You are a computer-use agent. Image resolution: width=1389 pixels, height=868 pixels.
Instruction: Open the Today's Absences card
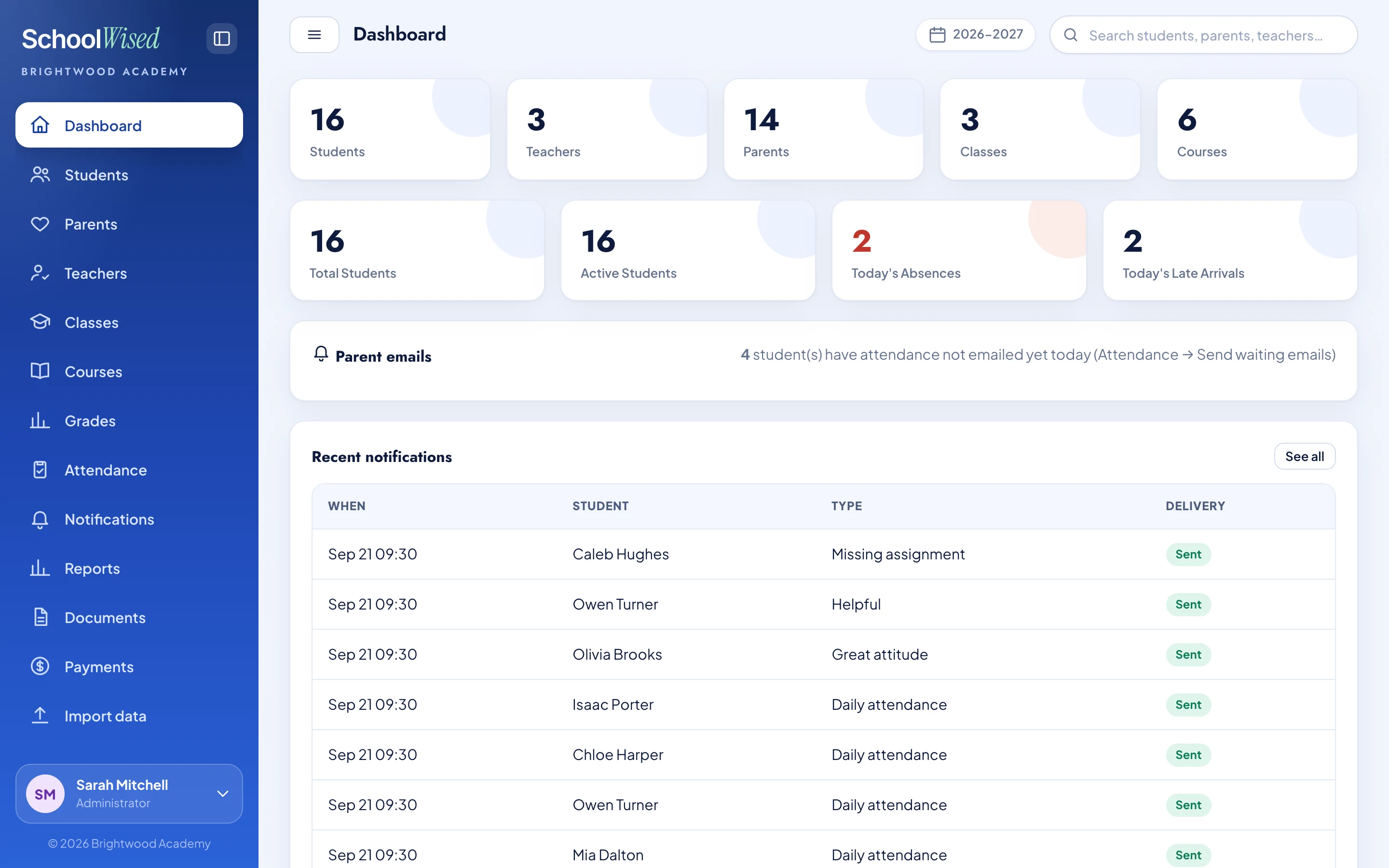(x=959, y=250)
